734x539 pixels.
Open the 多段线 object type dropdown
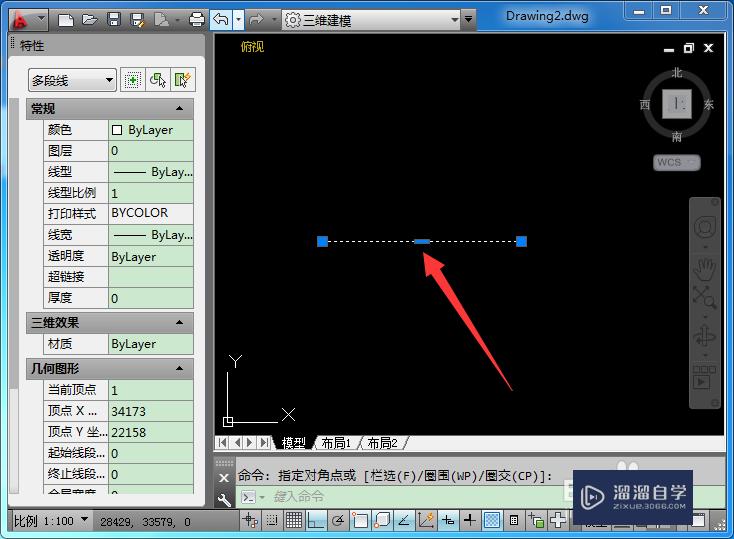[72, 80]
